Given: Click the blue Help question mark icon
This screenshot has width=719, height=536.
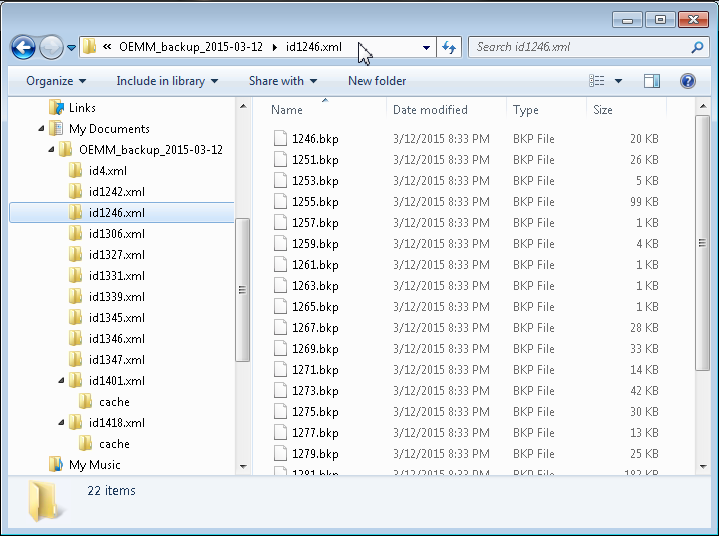Looking at the screenshot, I should click(x=688, y=81).
